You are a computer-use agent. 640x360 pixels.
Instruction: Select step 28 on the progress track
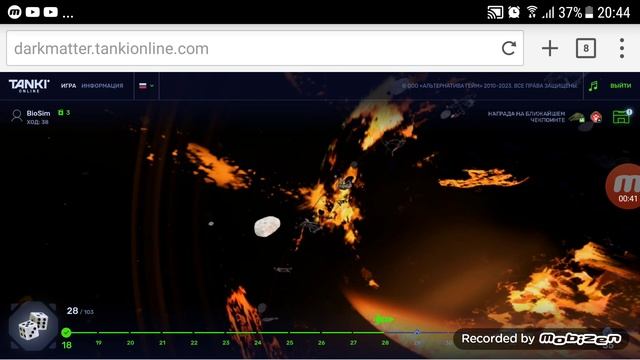tap(385, 342)
